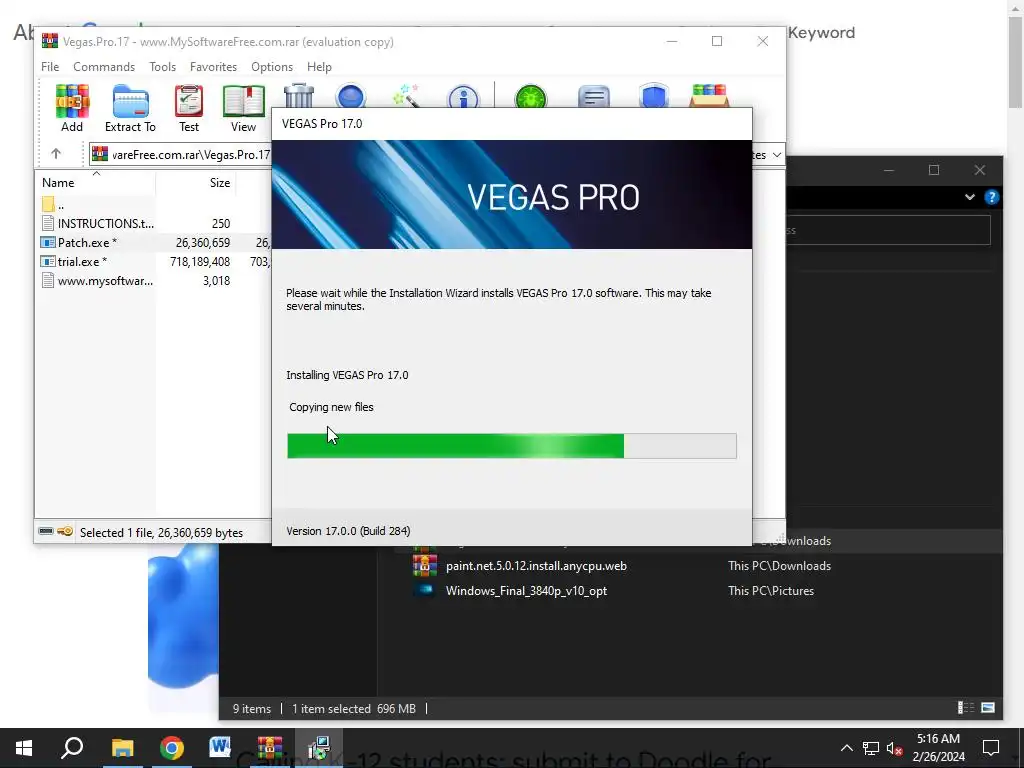1024x768 pixels.
Task: Click the '26,360,659' size cell for Patch.exe
Action: [202, 242]
